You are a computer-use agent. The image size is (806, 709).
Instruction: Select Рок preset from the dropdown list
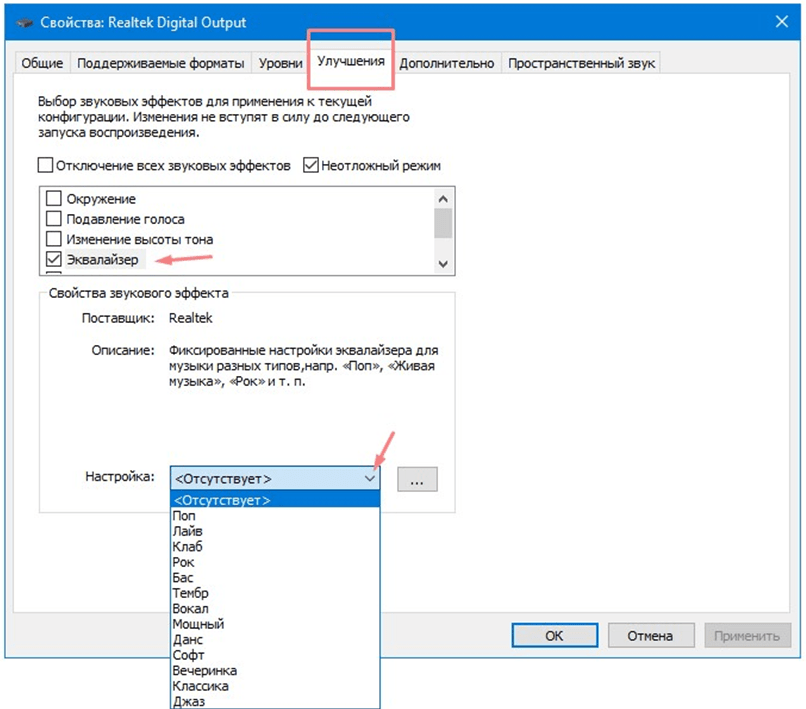(183, 563)
